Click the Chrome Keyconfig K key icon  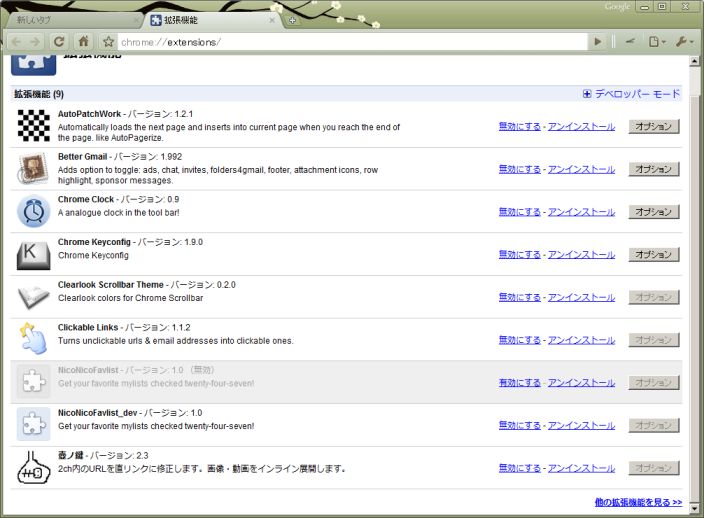pos(33,255)
